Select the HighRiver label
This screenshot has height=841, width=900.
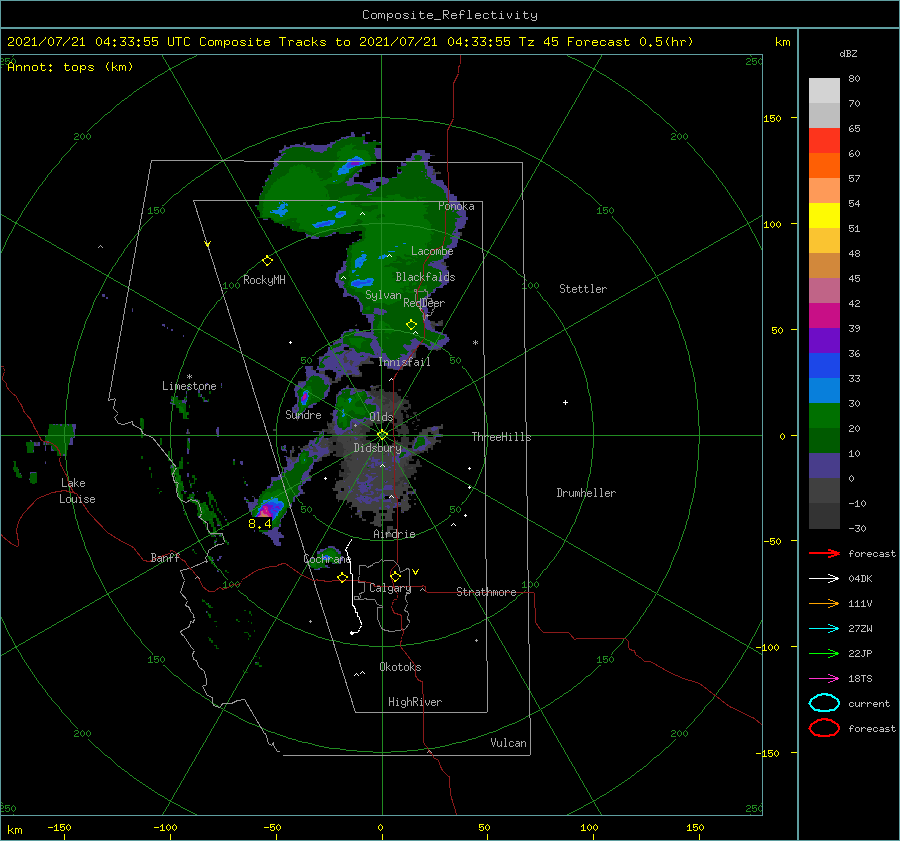pos(415,702)
